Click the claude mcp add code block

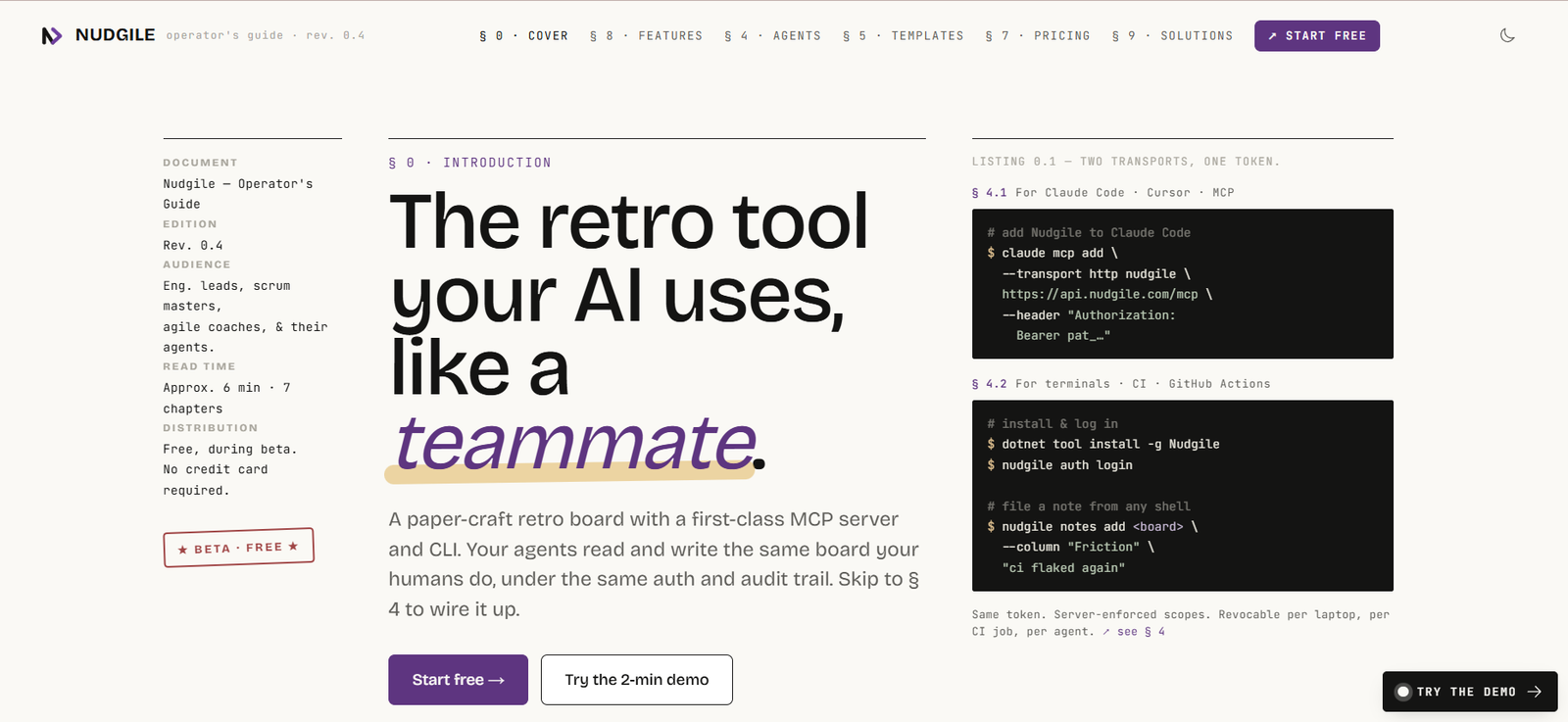1182,284
